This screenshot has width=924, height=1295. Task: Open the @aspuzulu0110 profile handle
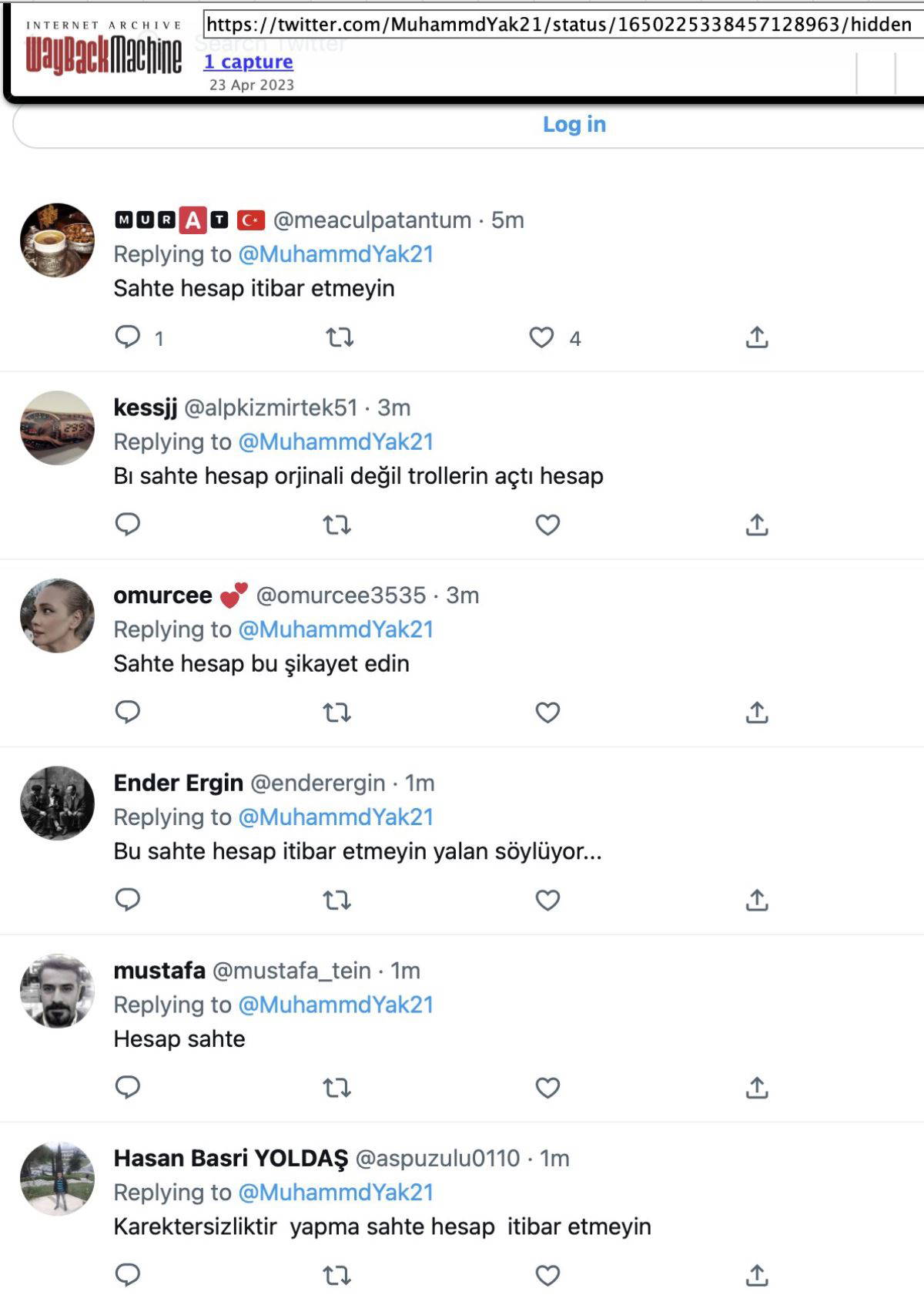coord(437,1158)
